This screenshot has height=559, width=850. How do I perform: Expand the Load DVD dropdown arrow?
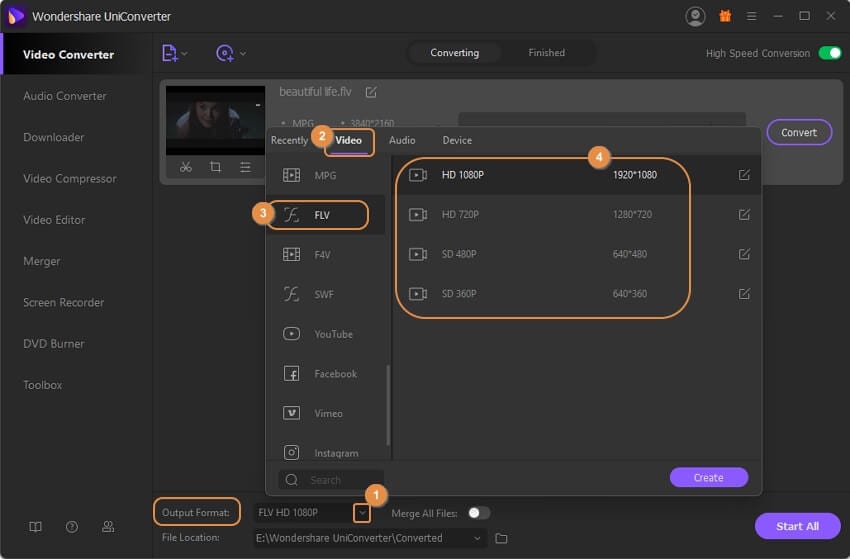pos(243,53)
